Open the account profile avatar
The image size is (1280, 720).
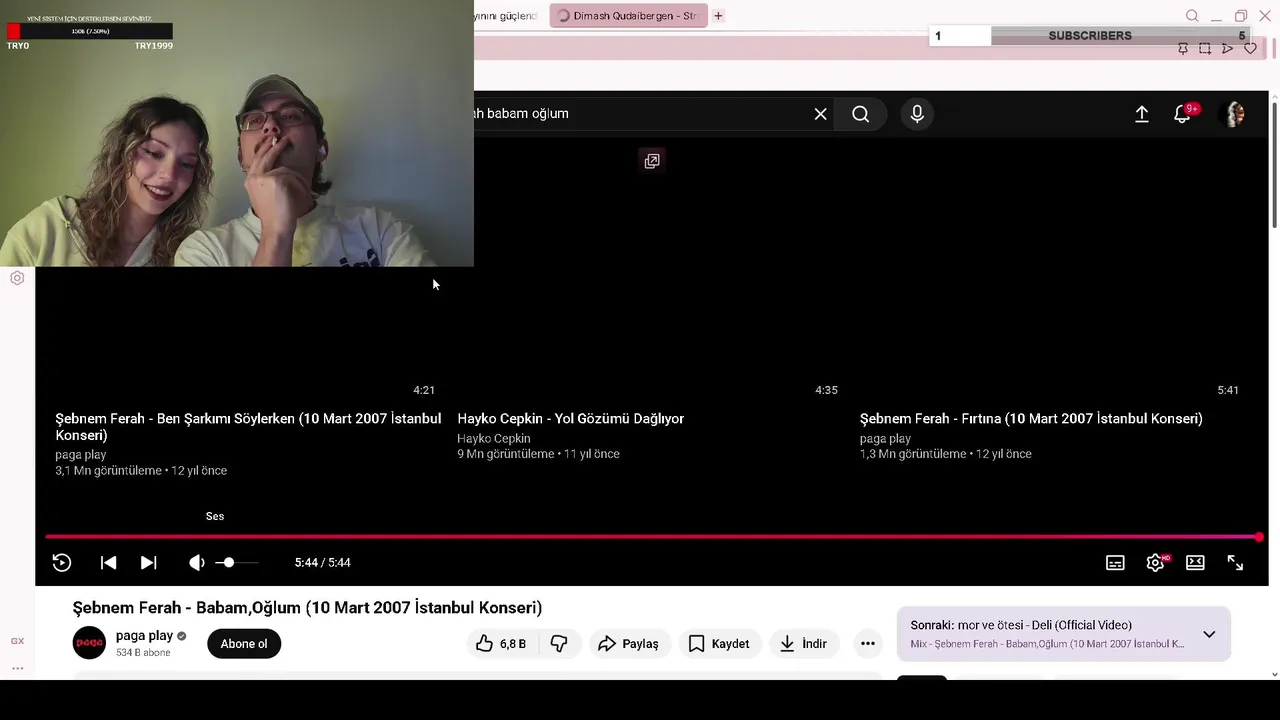click(x=1235, y=114)
